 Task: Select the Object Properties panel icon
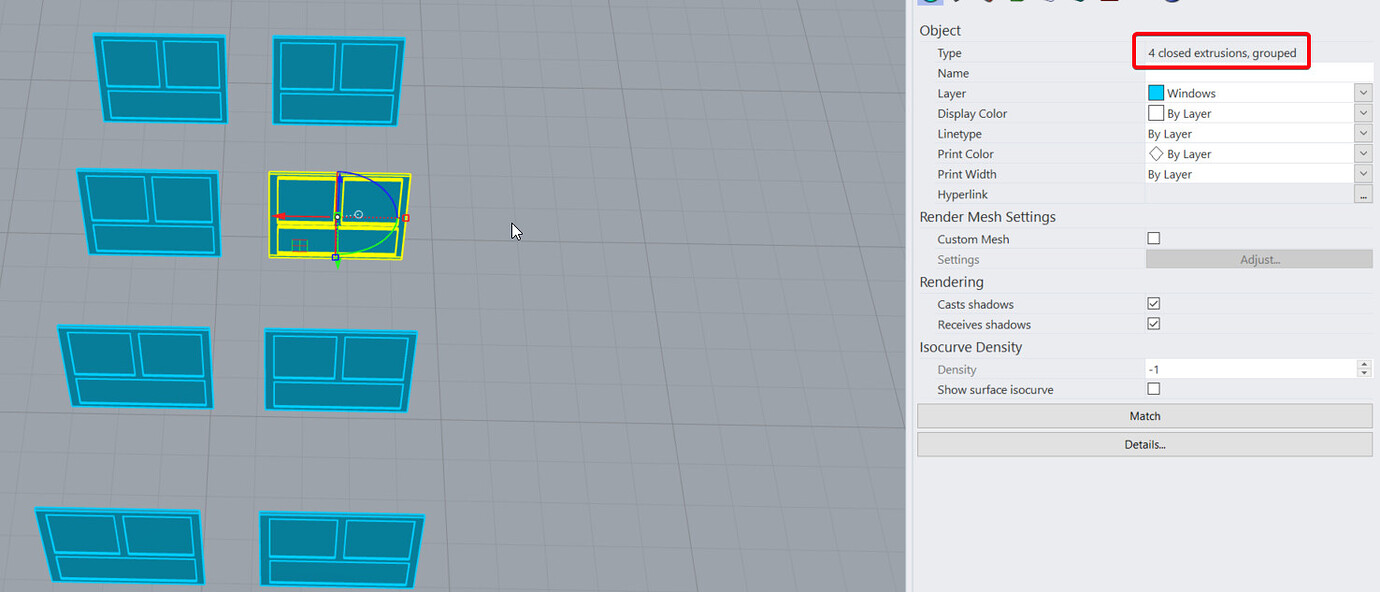(931, 1)
